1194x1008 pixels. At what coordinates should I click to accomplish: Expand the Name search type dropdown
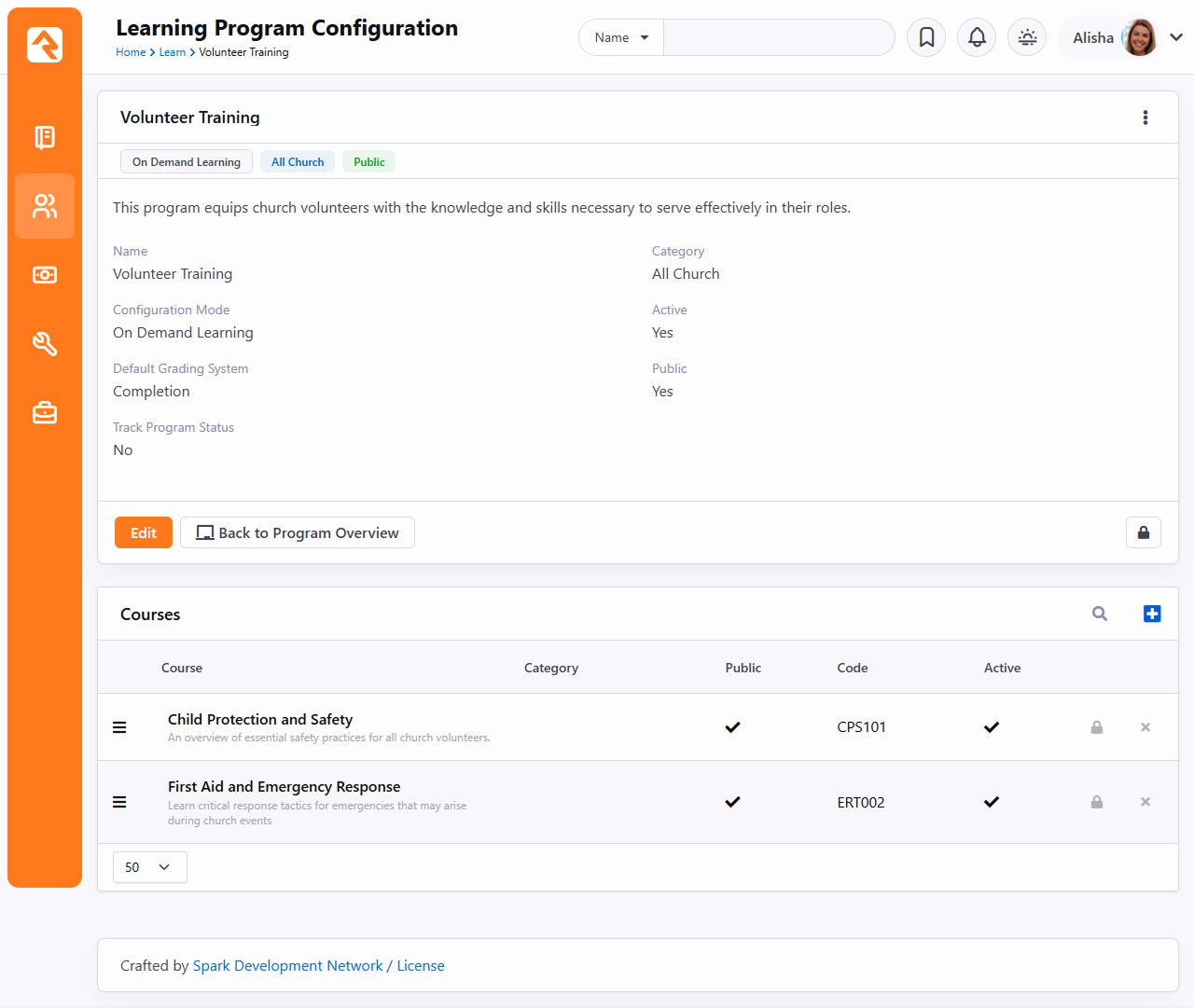tap(621, 37)
